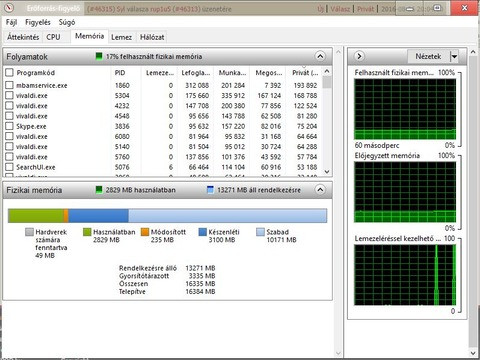Check the SearchUI.exe checkbox
This screenshot has height=360, width=480.
9,167
